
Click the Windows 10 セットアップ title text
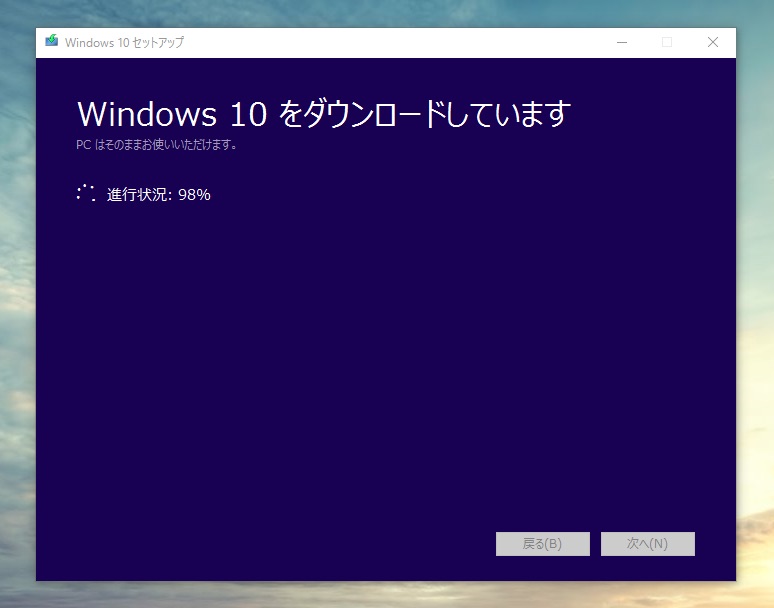click(x=124, y=42)
